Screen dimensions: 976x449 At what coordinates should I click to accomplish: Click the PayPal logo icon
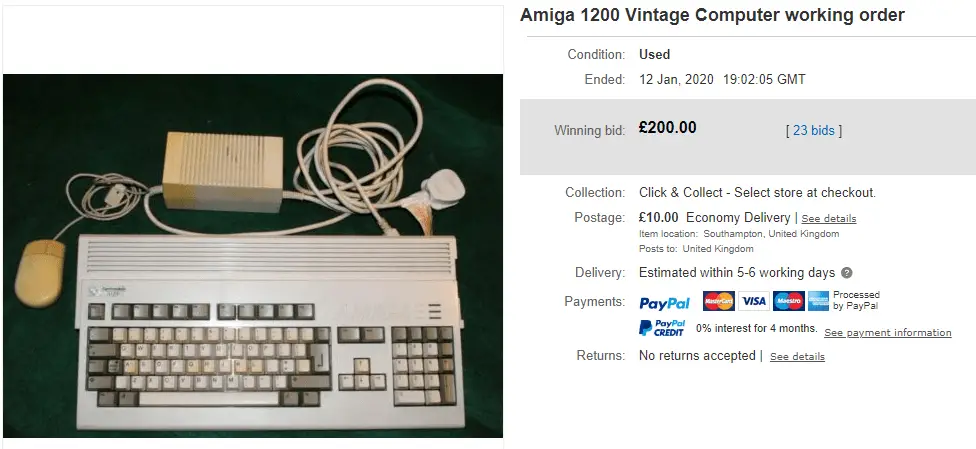coord(664,303)
